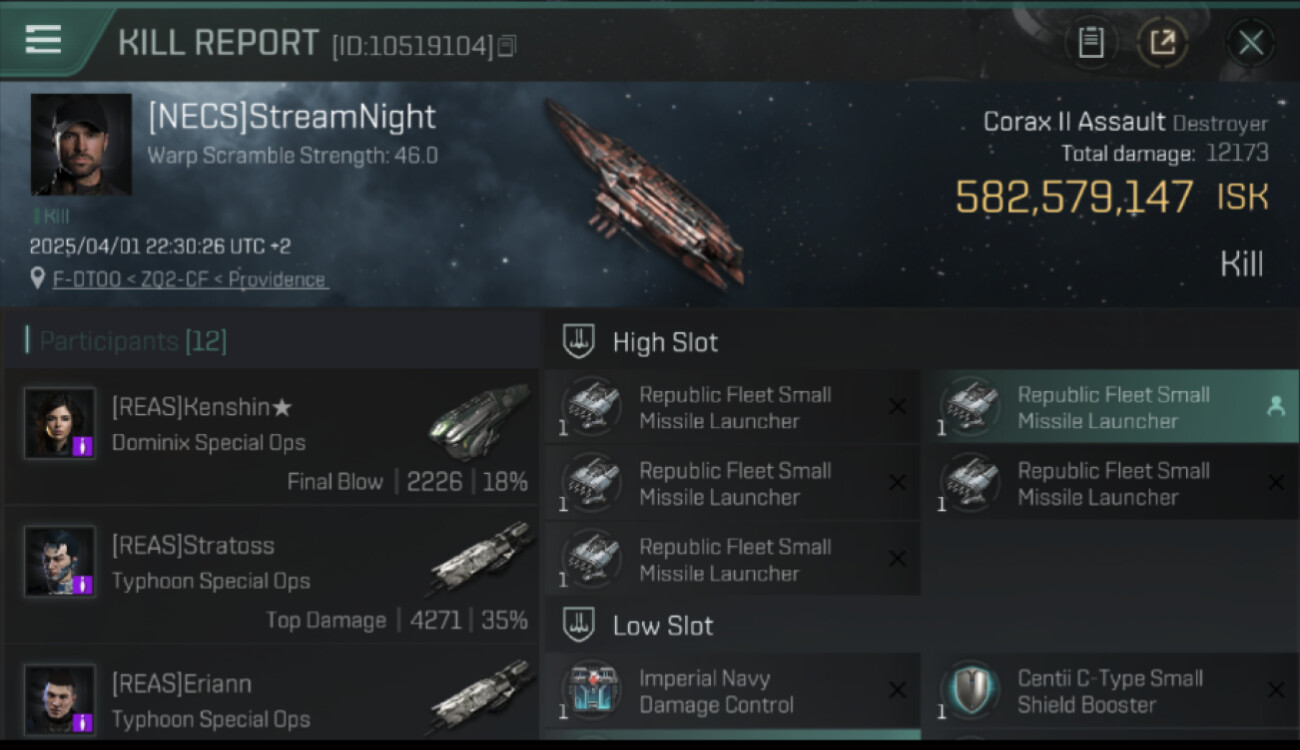Open Kenshin's participant portrait
Viewport: 1300px width, 750px height.
(60, 423)
